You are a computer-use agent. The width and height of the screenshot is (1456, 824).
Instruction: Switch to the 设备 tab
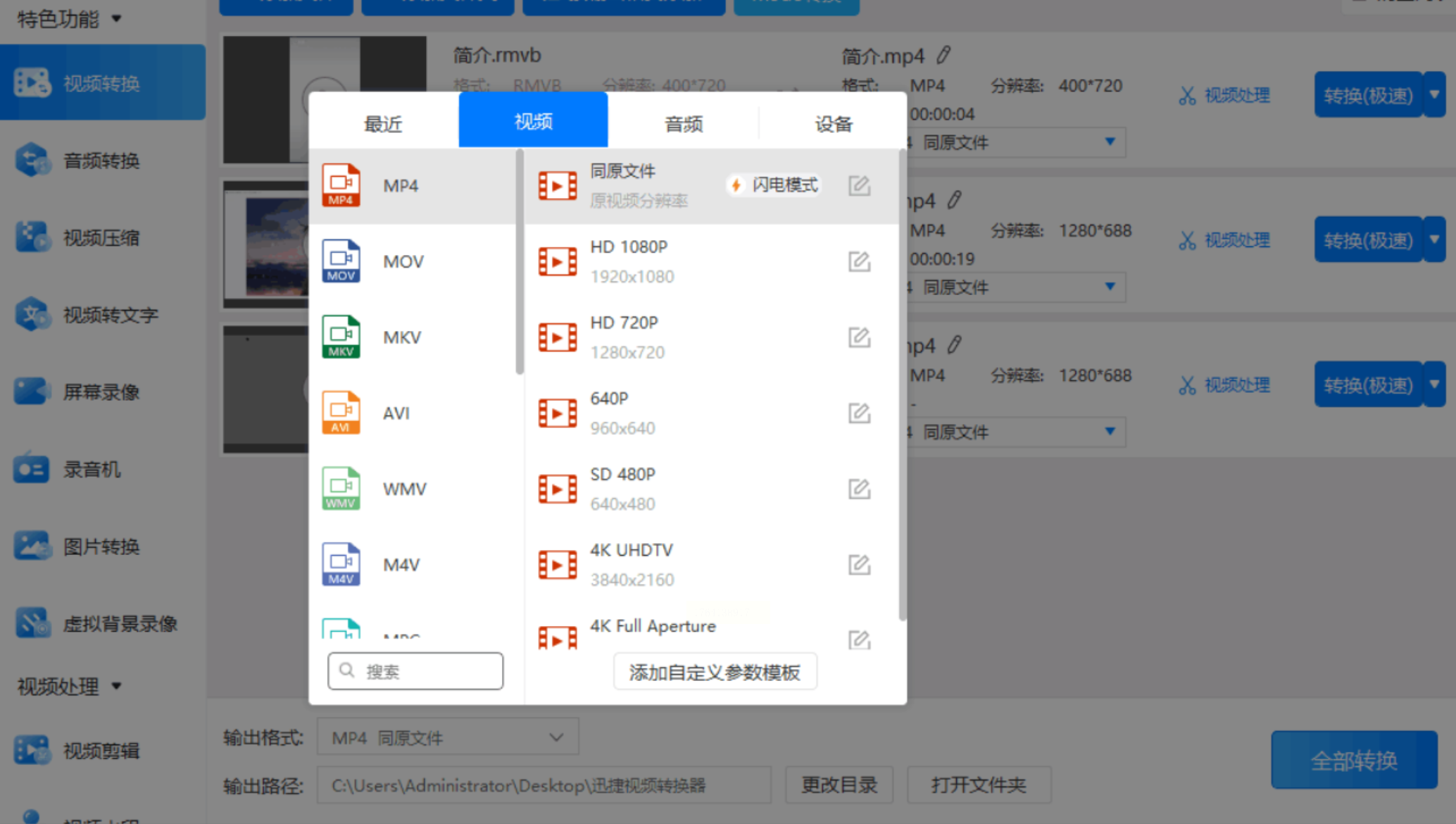(x=833, y=124)
